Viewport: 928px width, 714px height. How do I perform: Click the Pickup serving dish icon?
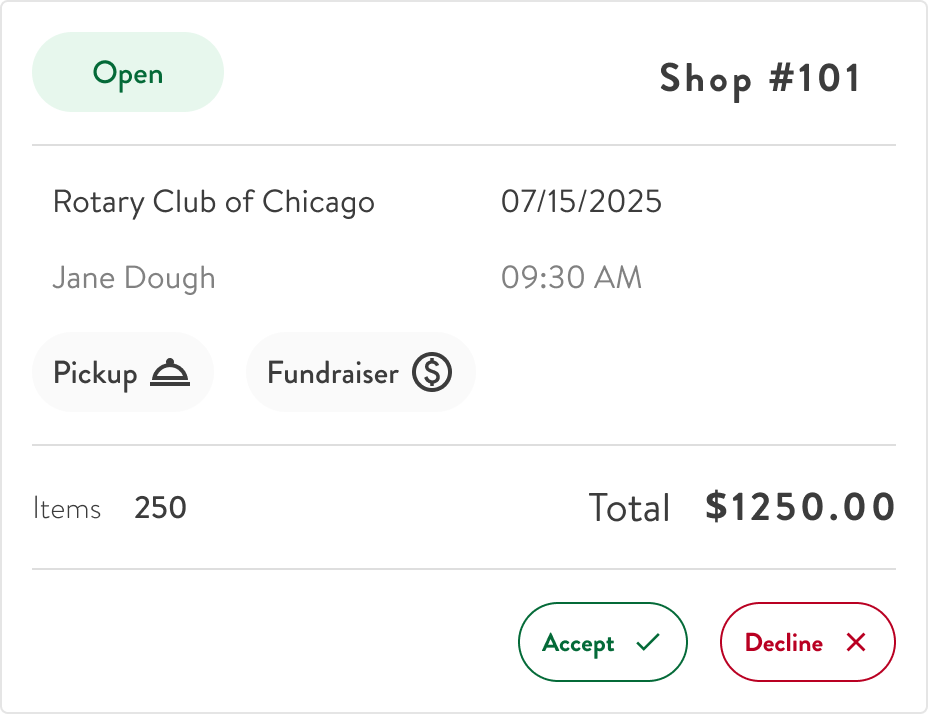[x=170, y=372]
